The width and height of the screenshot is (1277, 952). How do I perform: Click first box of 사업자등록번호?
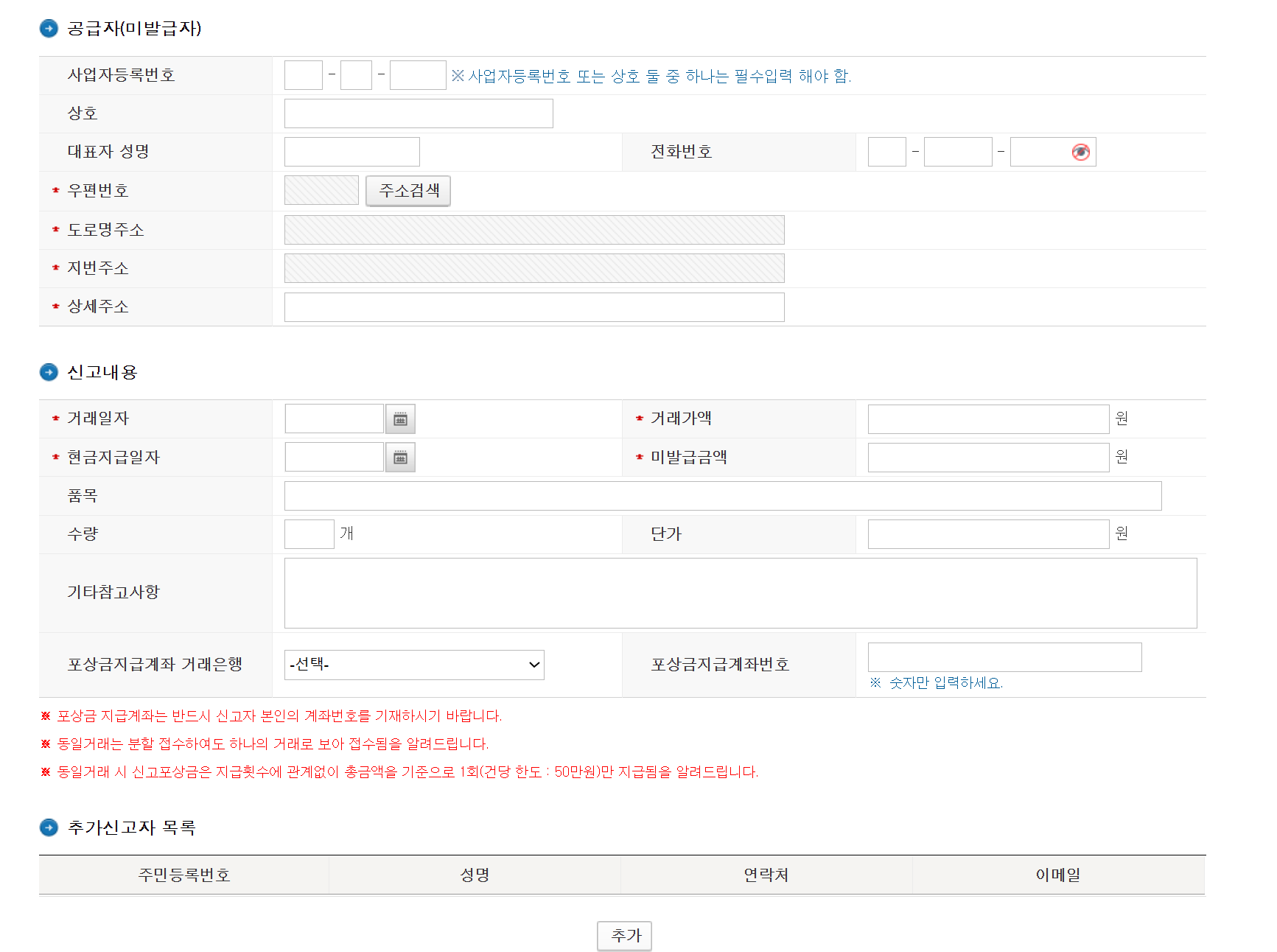[x=304, y=75]
